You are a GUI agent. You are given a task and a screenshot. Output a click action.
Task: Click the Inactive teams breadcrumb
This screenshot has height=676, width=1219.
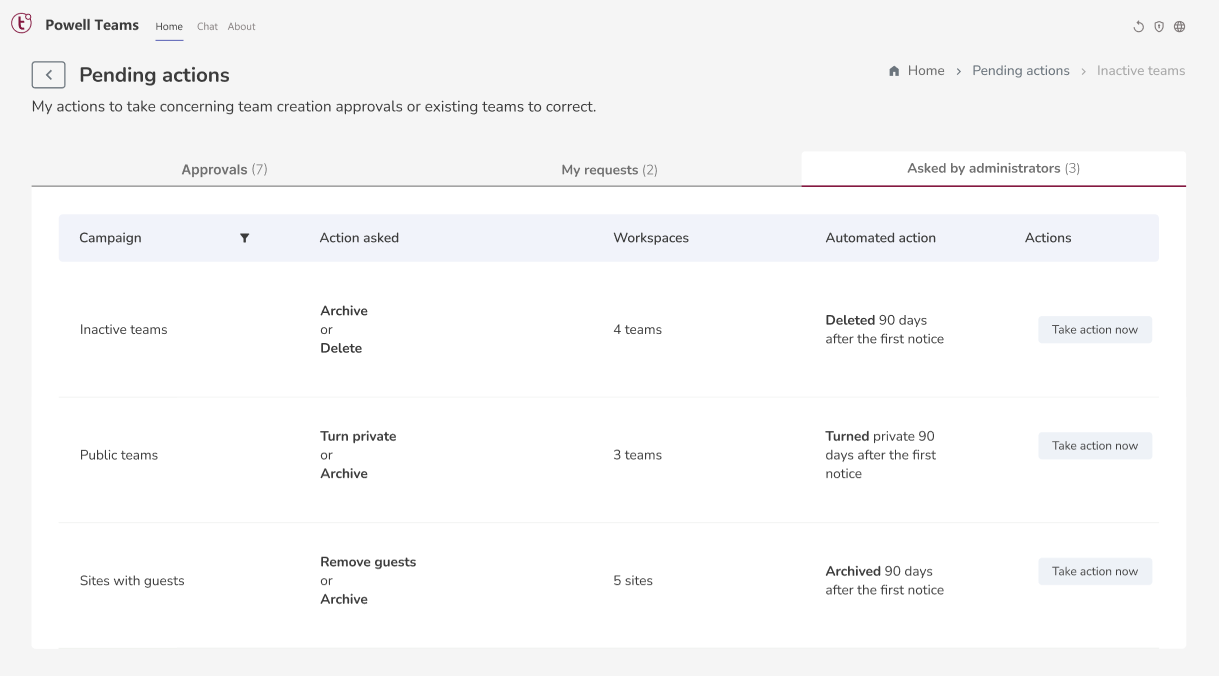click(1141, 71)
